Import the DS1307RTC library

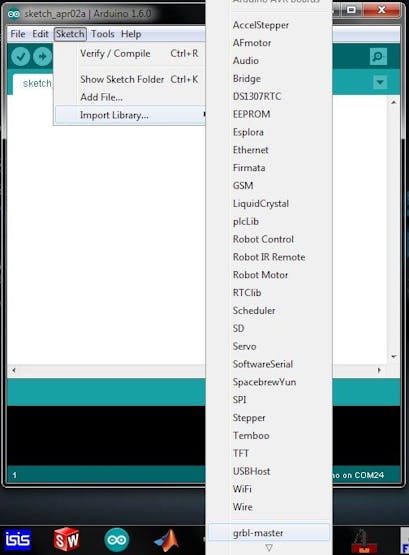tap(257, 96)
